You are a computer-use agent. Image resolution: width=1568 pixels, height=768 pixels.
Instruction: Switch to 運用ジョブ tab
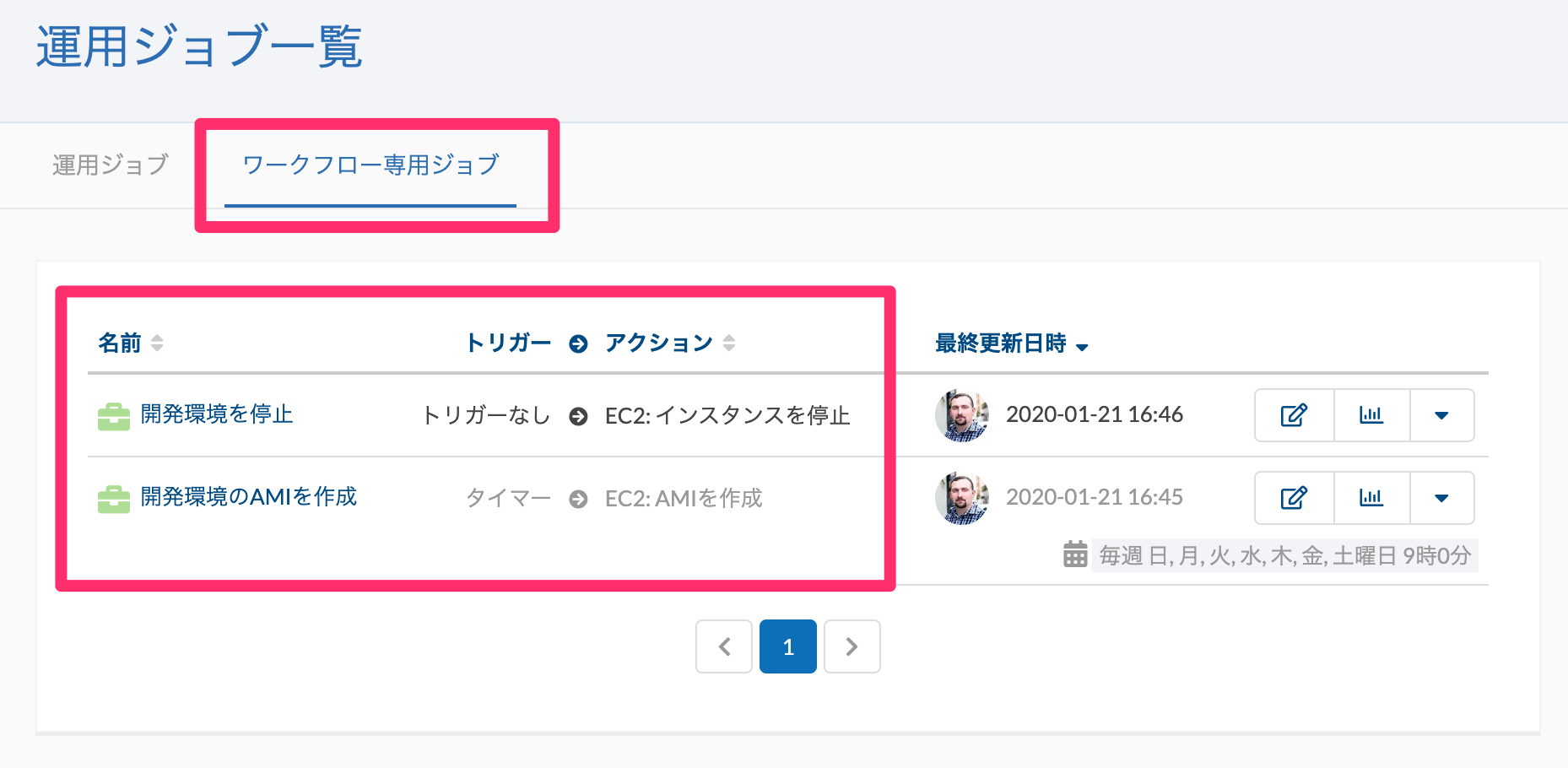tap(111, 165)
